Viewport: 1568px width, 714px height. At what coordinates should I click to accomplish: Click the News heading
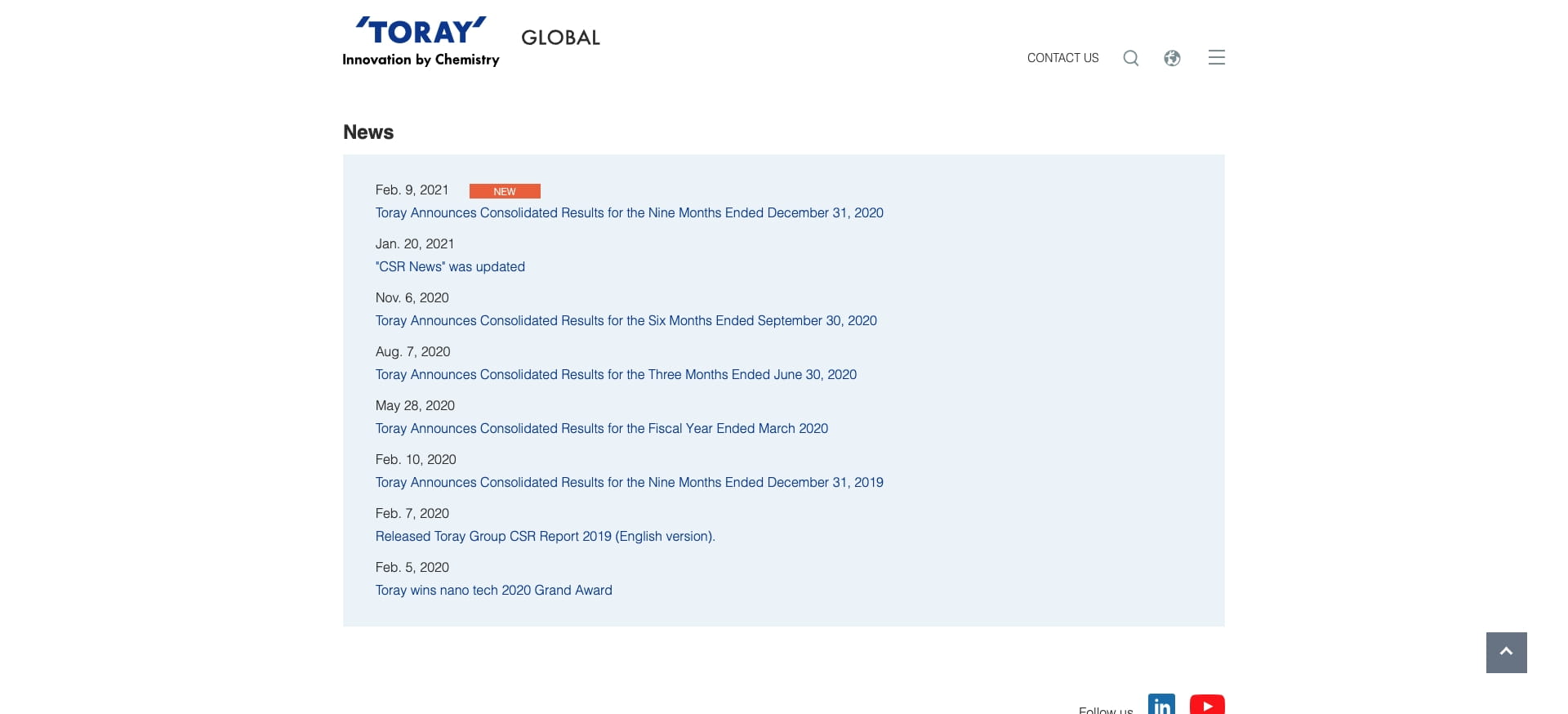tap(368, 132)
